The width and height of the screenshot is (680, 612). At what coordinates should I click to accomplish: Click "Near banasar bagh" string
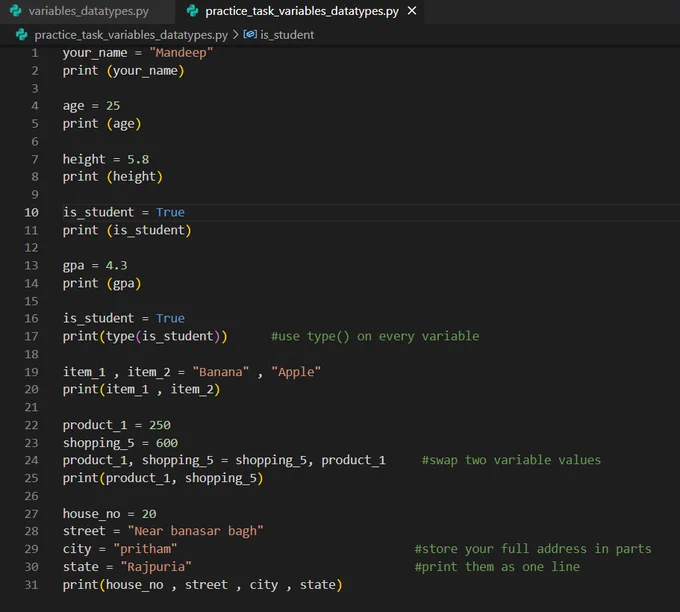[x=196, y=531]
